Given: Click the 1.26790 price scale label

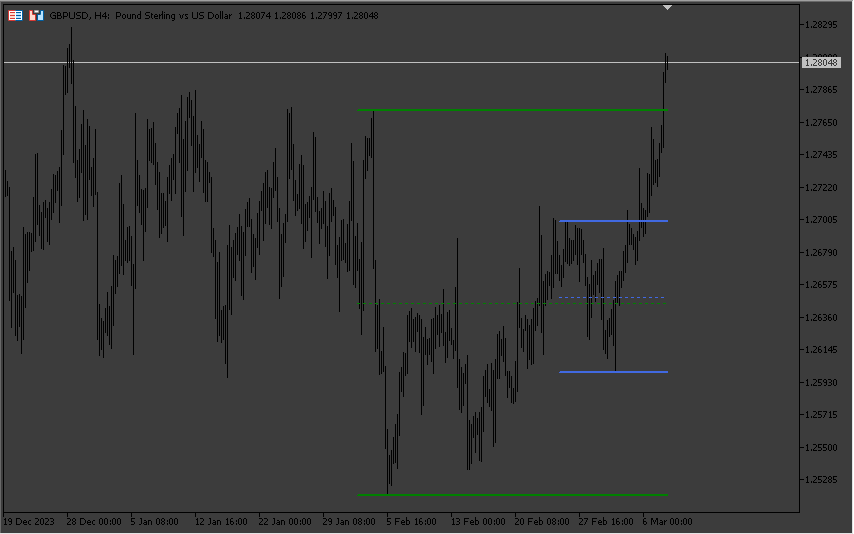Looking at the screenshot, I should [821, 252].
